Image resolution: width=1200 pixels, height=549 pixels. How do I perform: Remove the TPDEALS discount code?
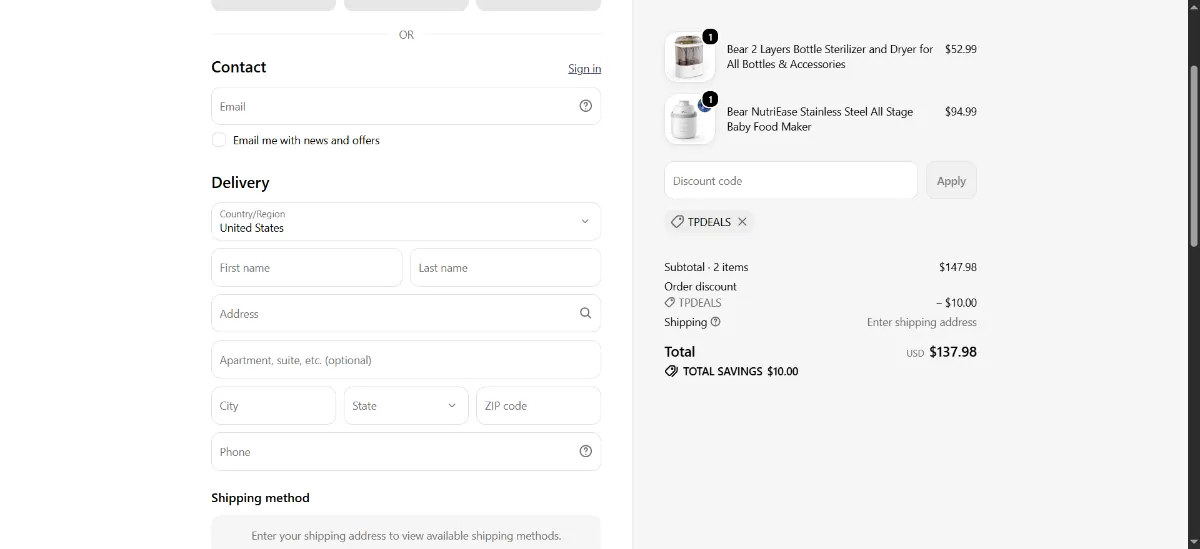[x=742, y=222]
